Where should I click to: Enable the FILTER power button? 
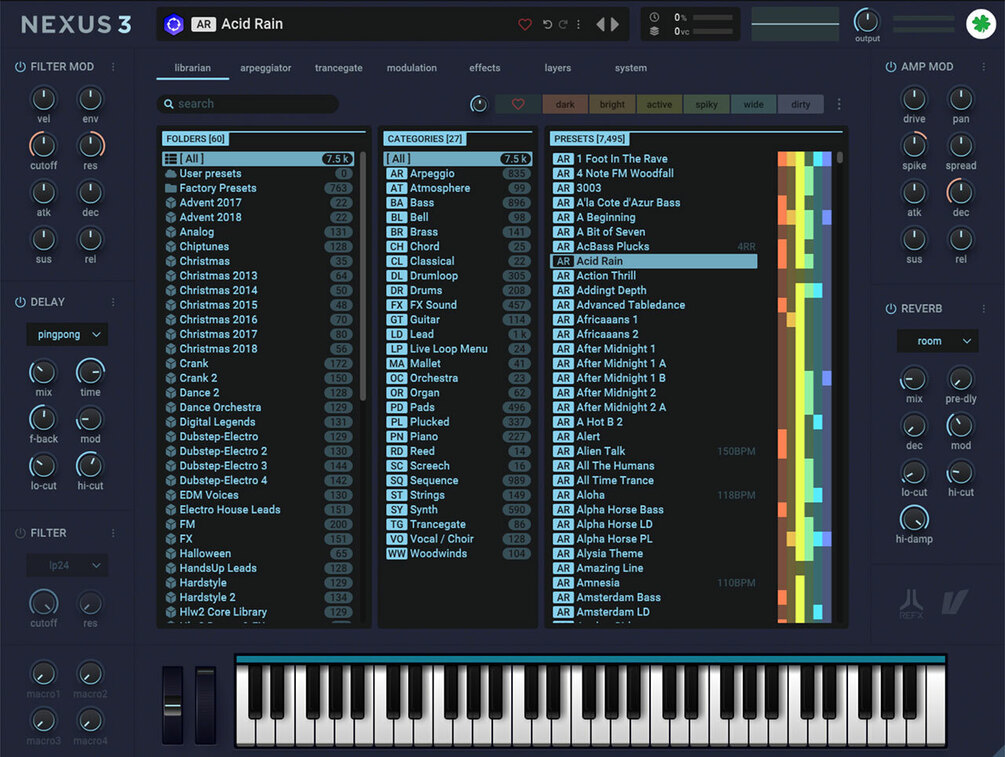click(21, 533)
